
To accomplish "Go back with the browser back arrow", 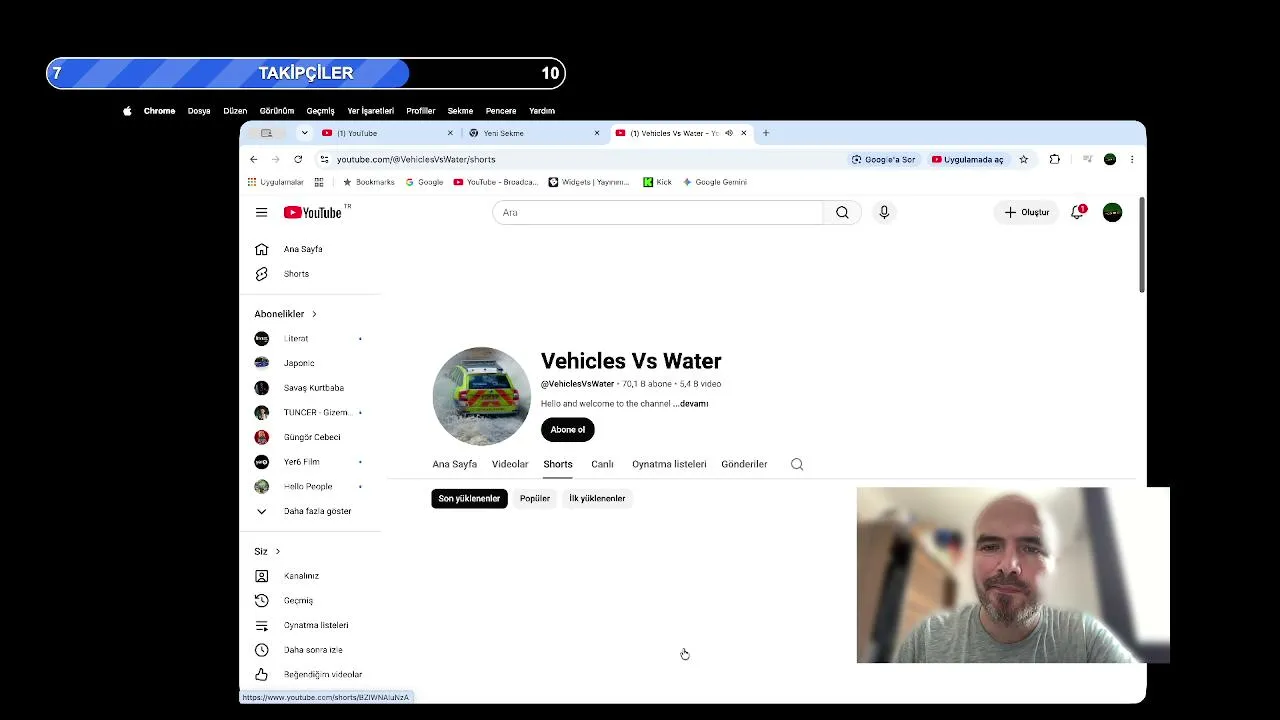I will (254, 159).
